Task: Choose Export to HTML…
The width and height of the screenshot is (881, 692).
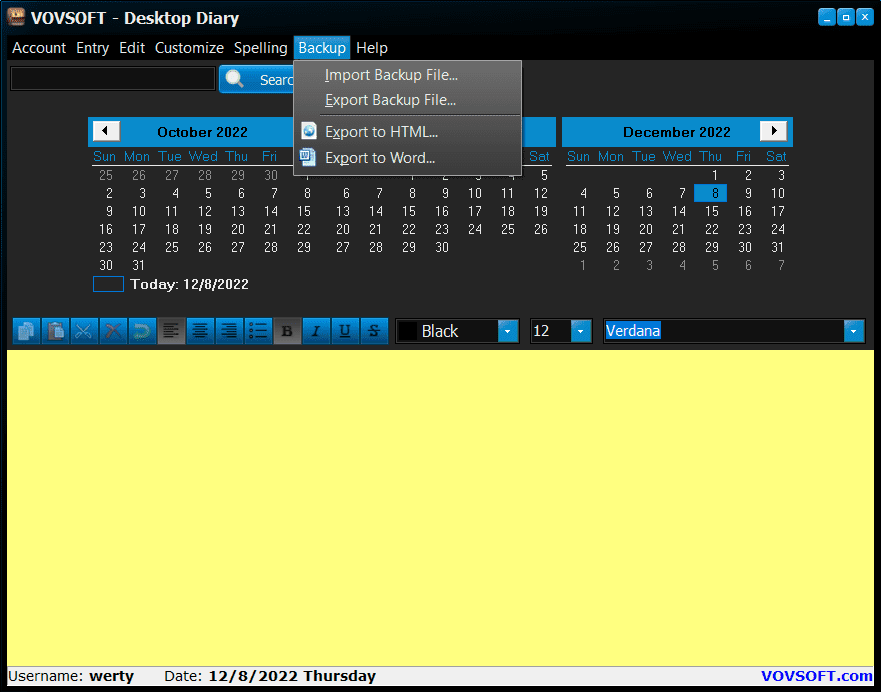Action: (407, 132)
